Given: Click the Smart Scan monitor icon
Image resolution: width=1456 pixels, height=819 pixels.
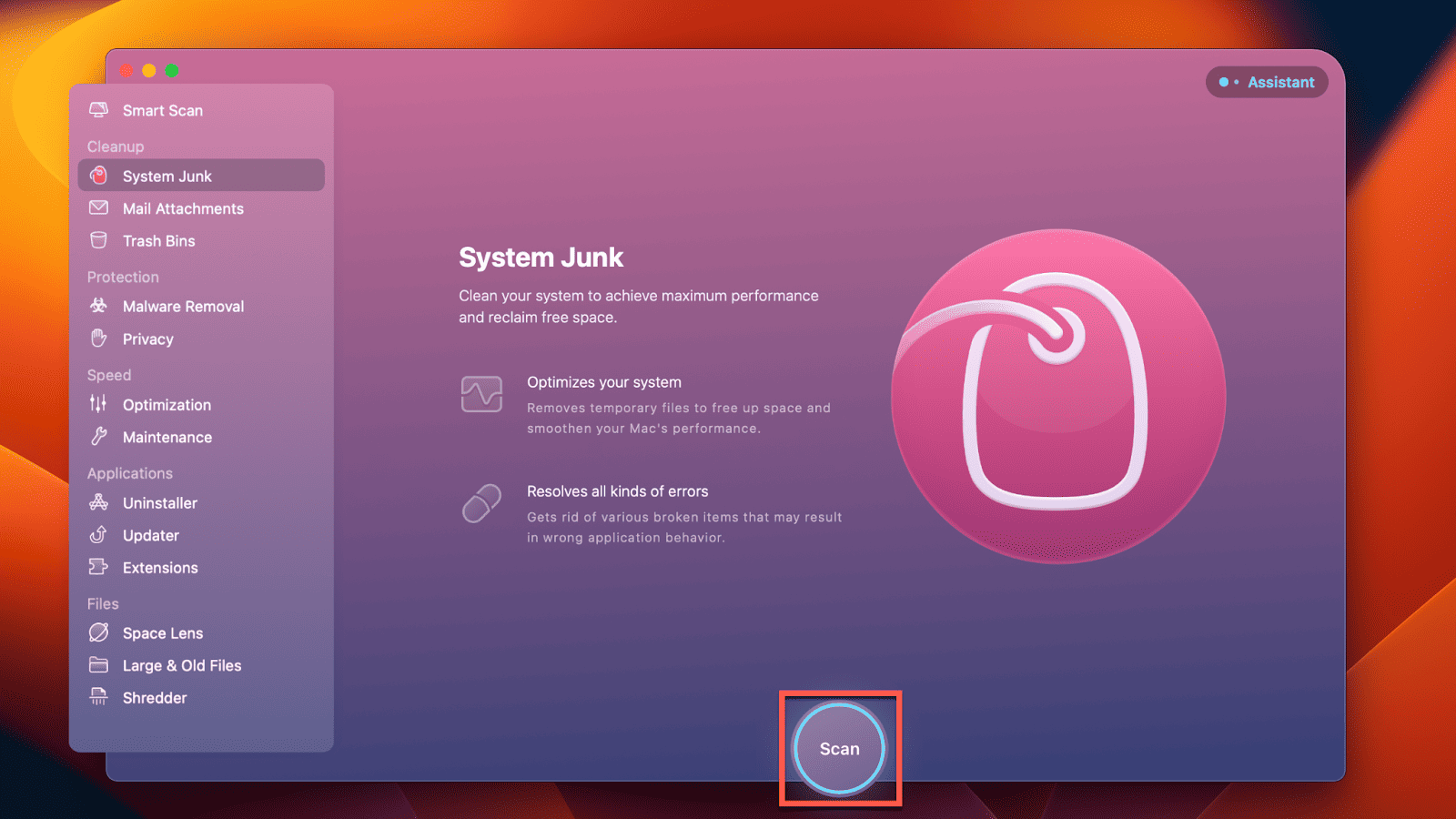Looking at the screenshot, I should 98,110.
